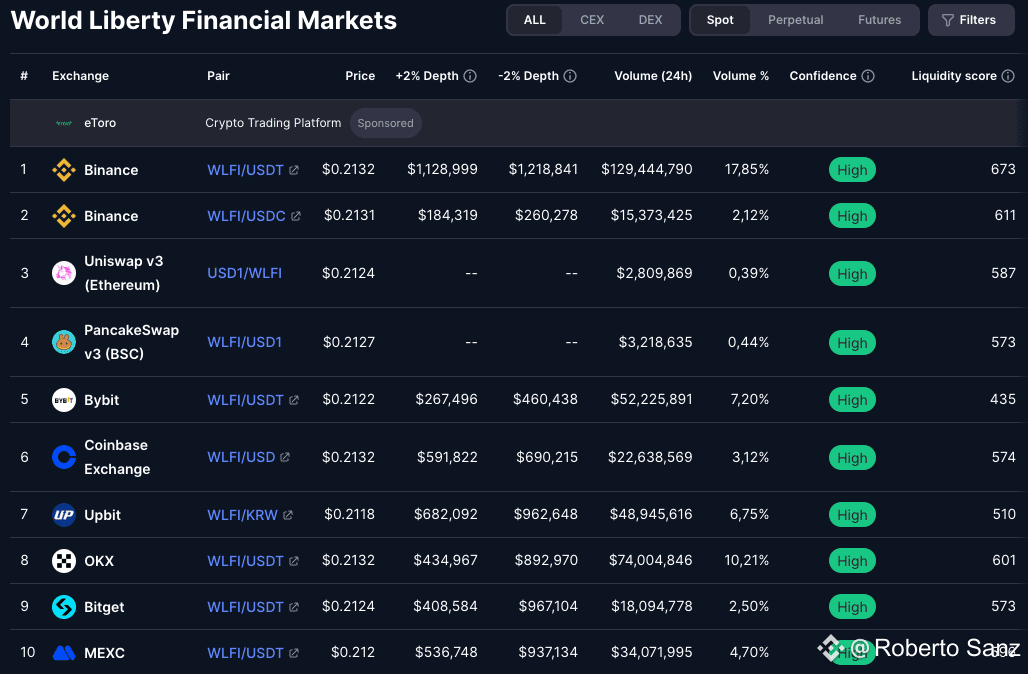
Task: Click the Bybit exchange logo
Action: pos(64,400)
